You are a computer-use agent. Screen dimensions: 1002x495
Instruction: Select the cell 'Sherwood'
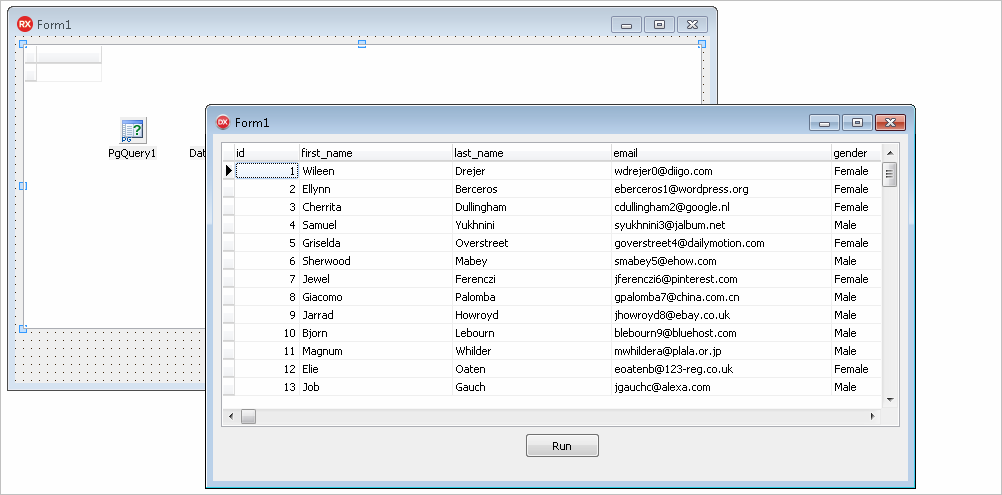coord(376,261)
